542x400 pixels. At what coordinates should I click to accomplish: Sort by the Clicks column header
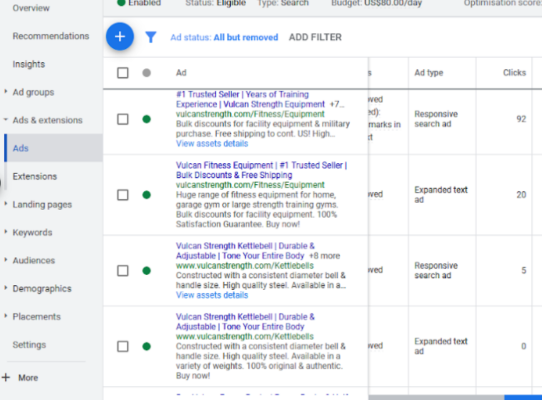(514, 73)
